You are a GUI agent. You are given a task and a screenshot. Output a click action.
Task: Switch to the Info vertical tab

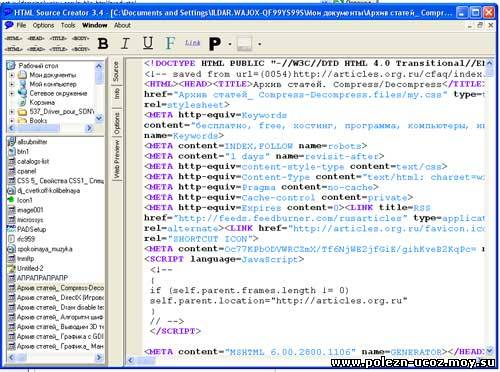(116, 94)
